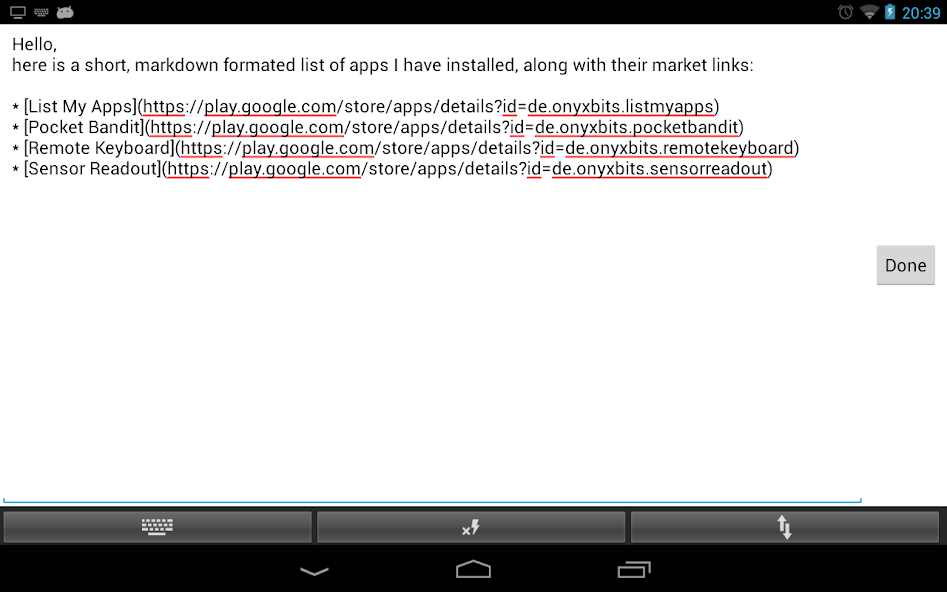The width and height of the screenshot is (947, 592).
Task: Tap the up-down arrows icon in the bottom bar
Action: [785, 526]
